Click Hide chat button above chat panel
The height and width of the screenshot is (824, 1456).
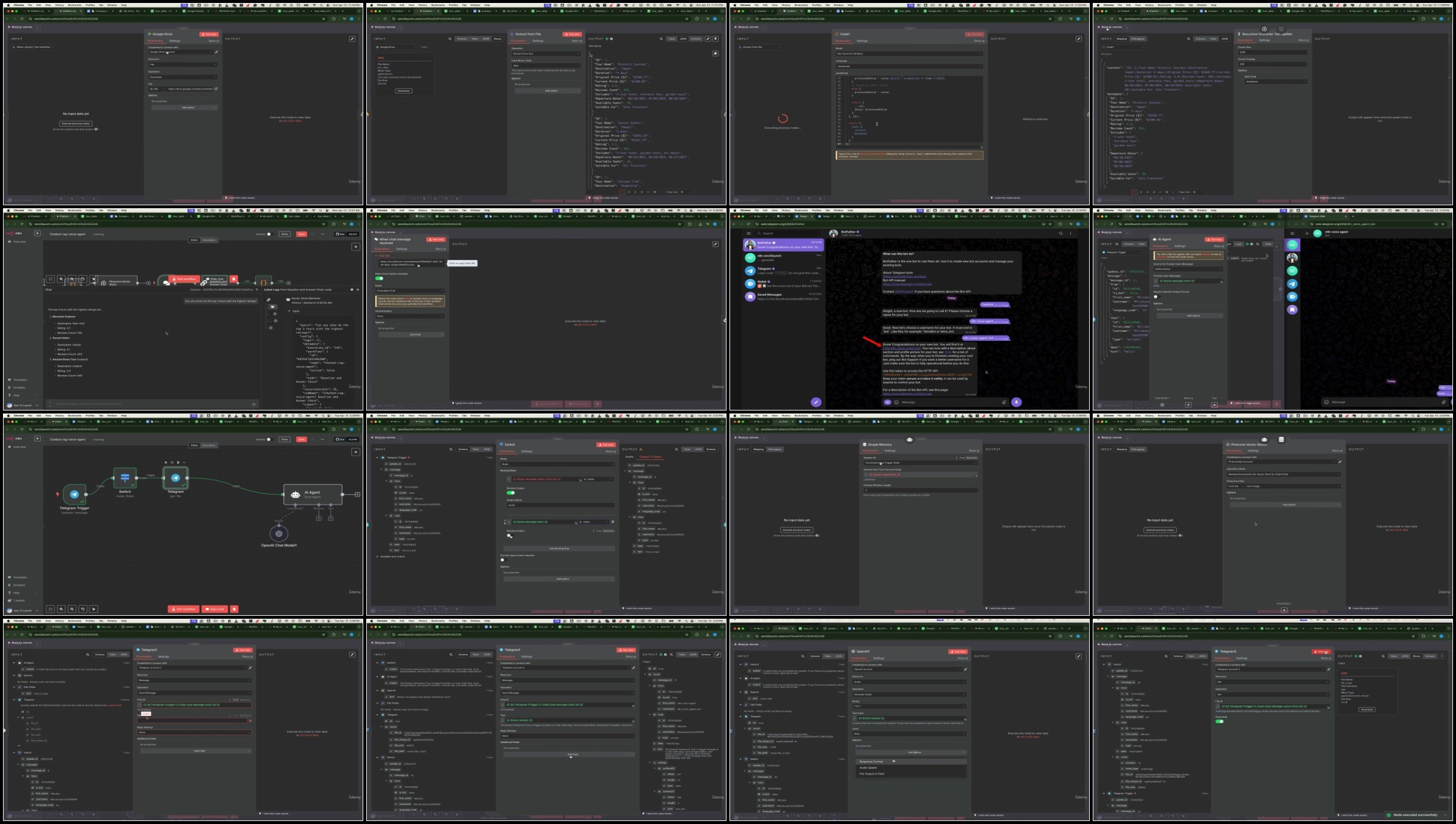coord(214,280)
